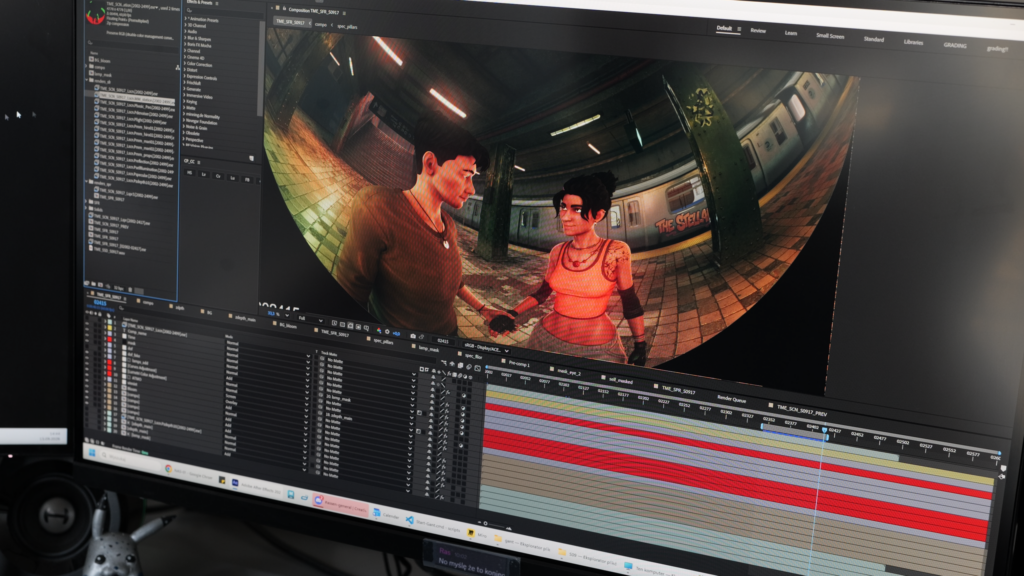Screen dimensions: 1024x576
Task: Select the compo folder in Project panel
Action: pos(100,67)
